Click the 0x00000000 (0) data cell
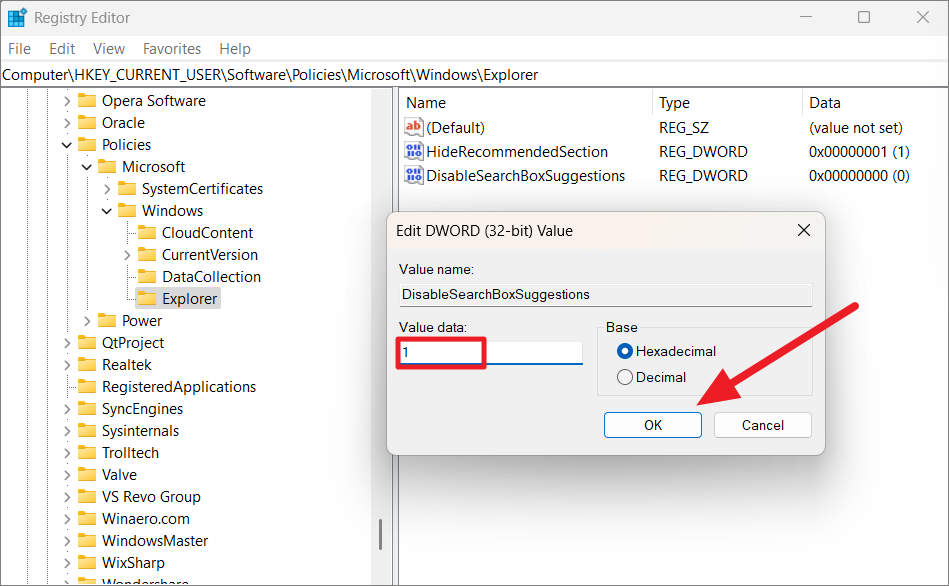Viewport: 949px width, 586px height. pyautogui.click(x=859, y=176)
